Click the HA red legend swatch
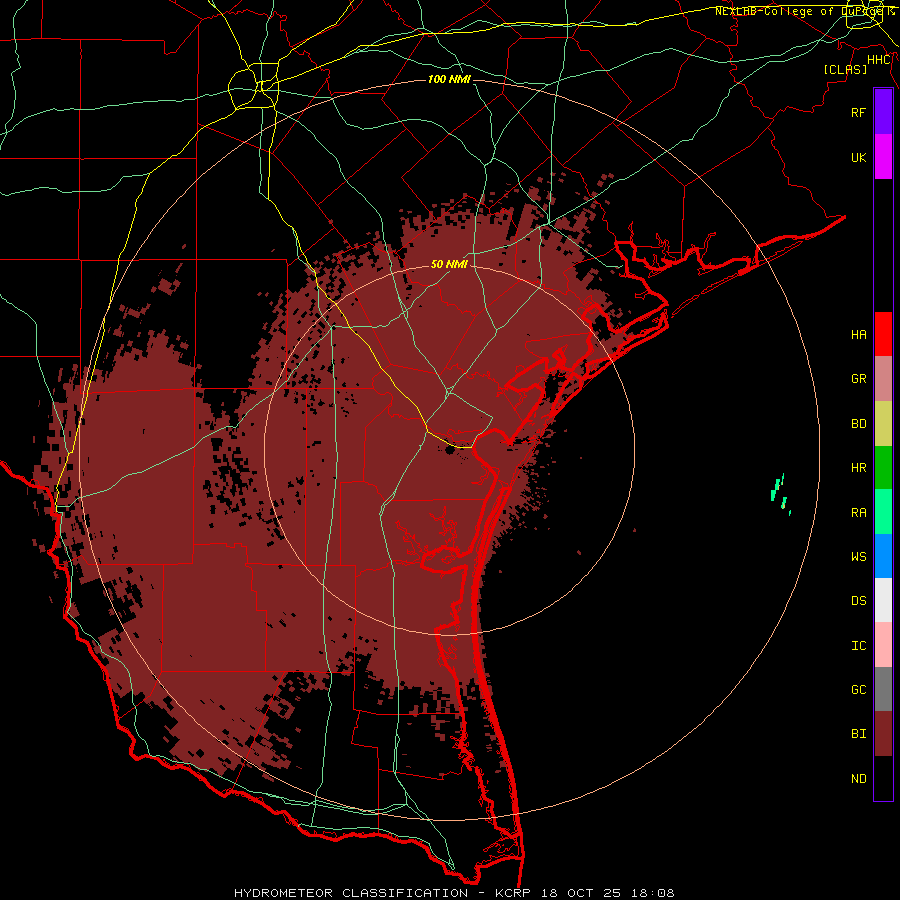Screen dimensions: 900x900 click(x=883, y=334)
